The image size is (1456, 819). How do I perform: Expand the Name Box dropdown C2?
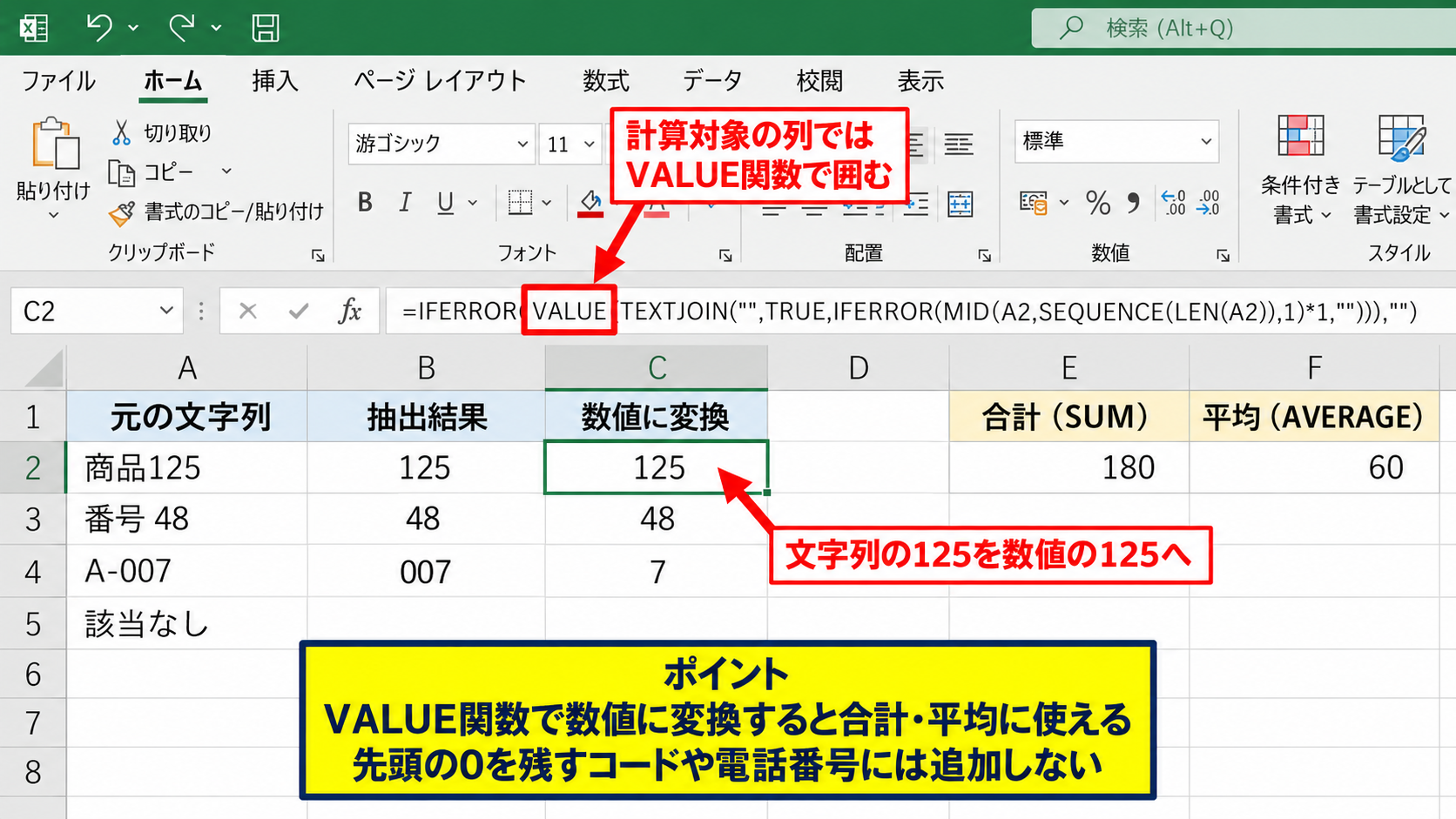[165, 311]
